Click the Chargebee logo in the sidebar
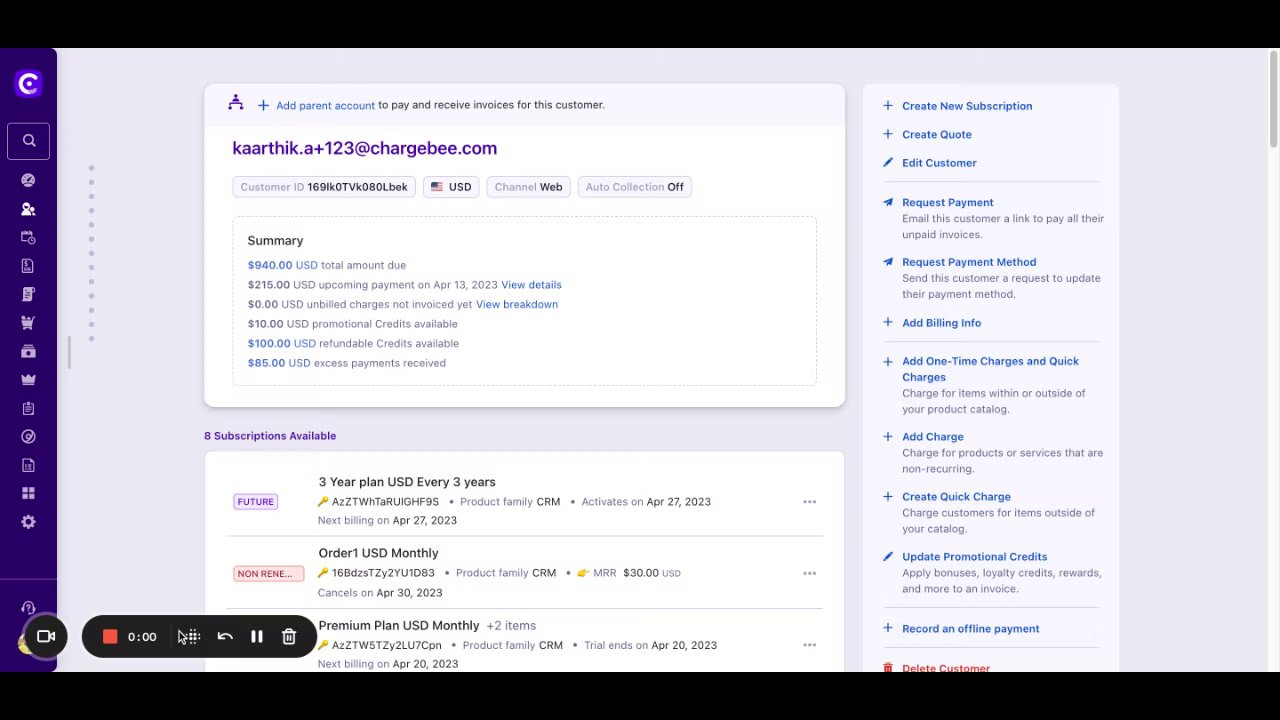1280x720 pixels. [x=28, y=84]
